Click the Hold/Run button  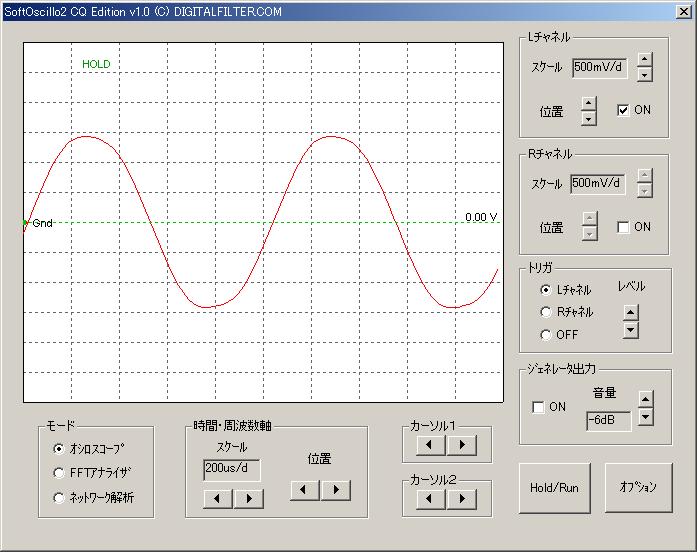click(x=554, y=488)
